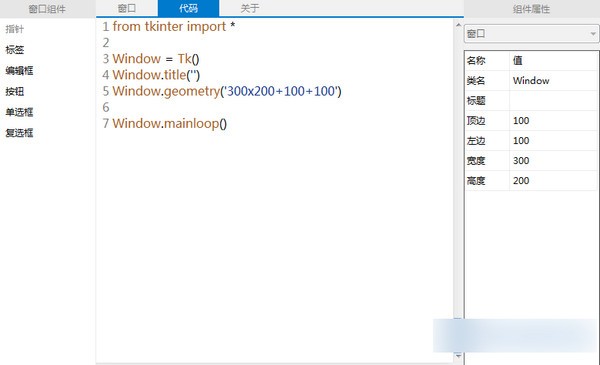Choose the 按钮 button widget

point(15,91)
